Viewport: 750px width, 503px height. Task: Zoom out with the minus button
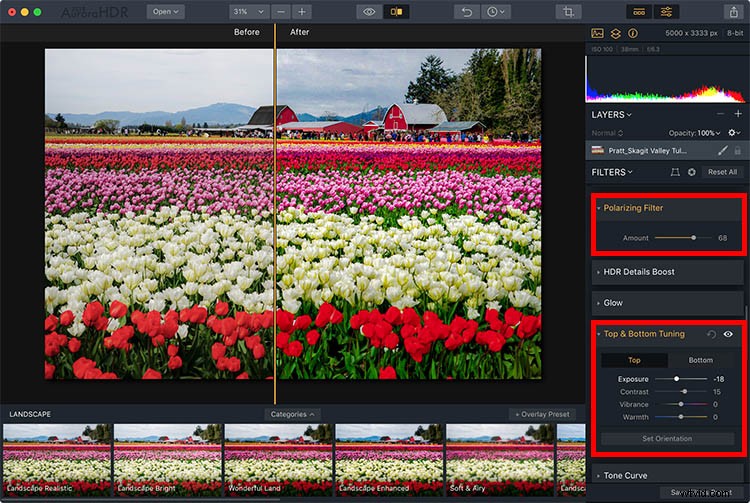click(281, 11)
